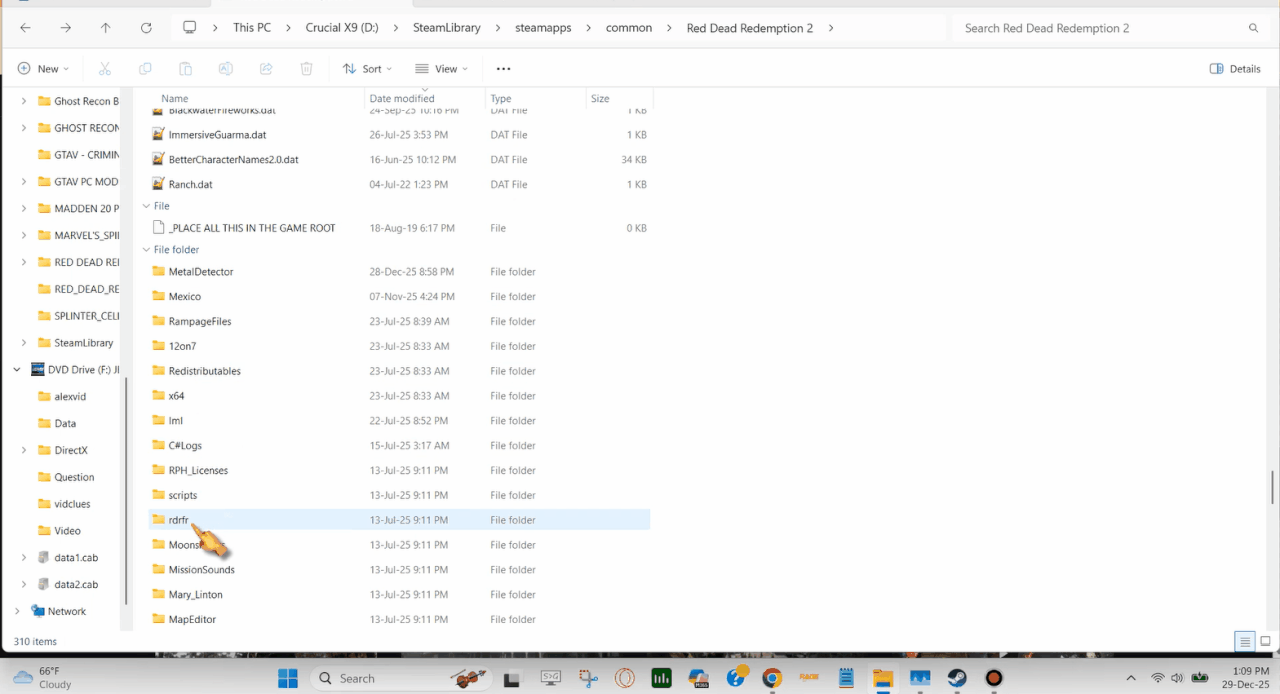Click the Cut scissors icon
Screen dimensions: 1280x694
pyautogui.click(x=104, y=68)
